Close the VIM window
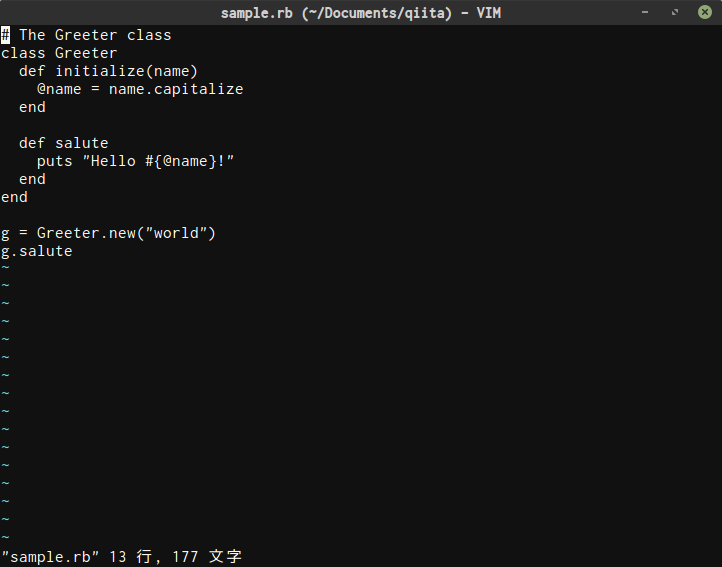This screenshot has width=722, height=567. (704, 12)
